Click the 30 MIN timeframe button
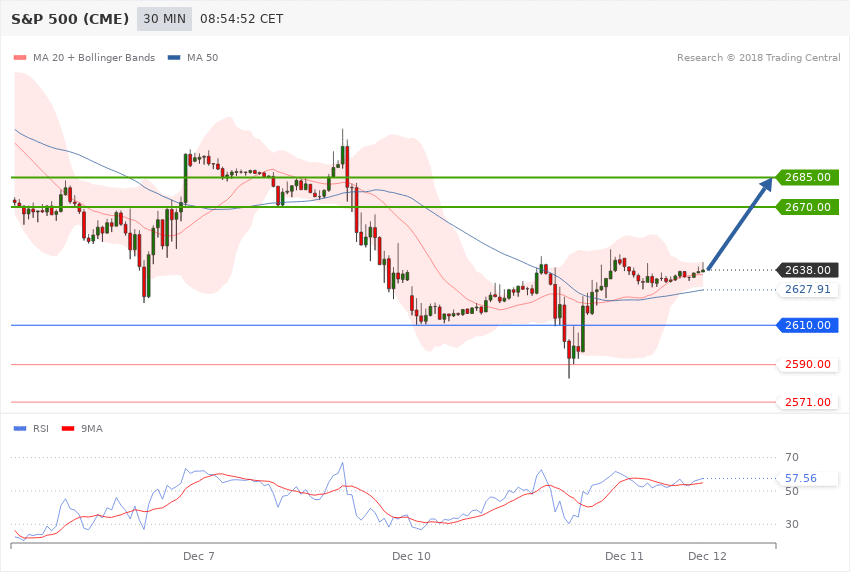 pyautogui.click(x=164, y=19)
